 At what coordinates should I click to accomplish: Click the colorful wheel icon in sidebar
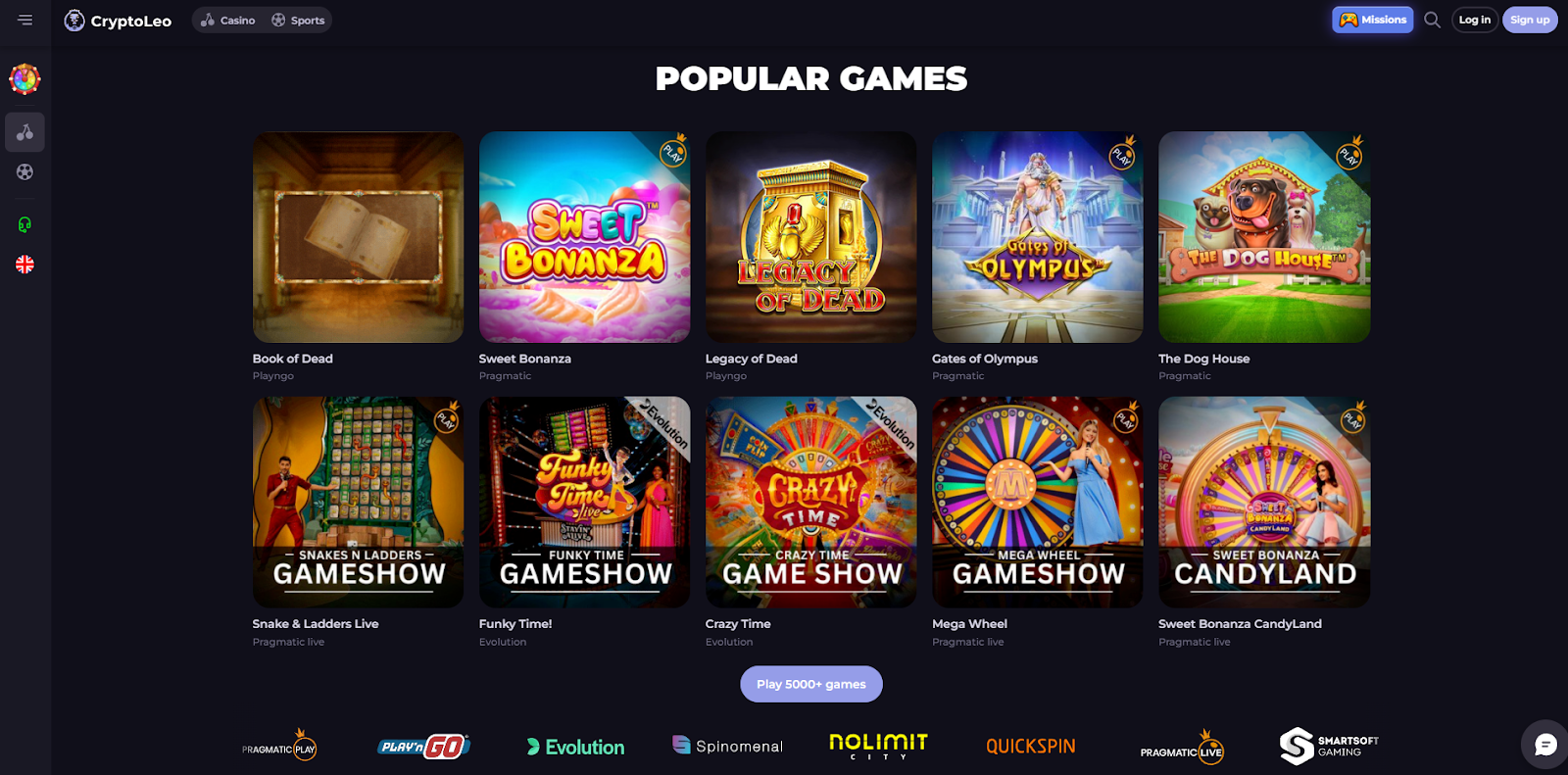tap(24, 78)
